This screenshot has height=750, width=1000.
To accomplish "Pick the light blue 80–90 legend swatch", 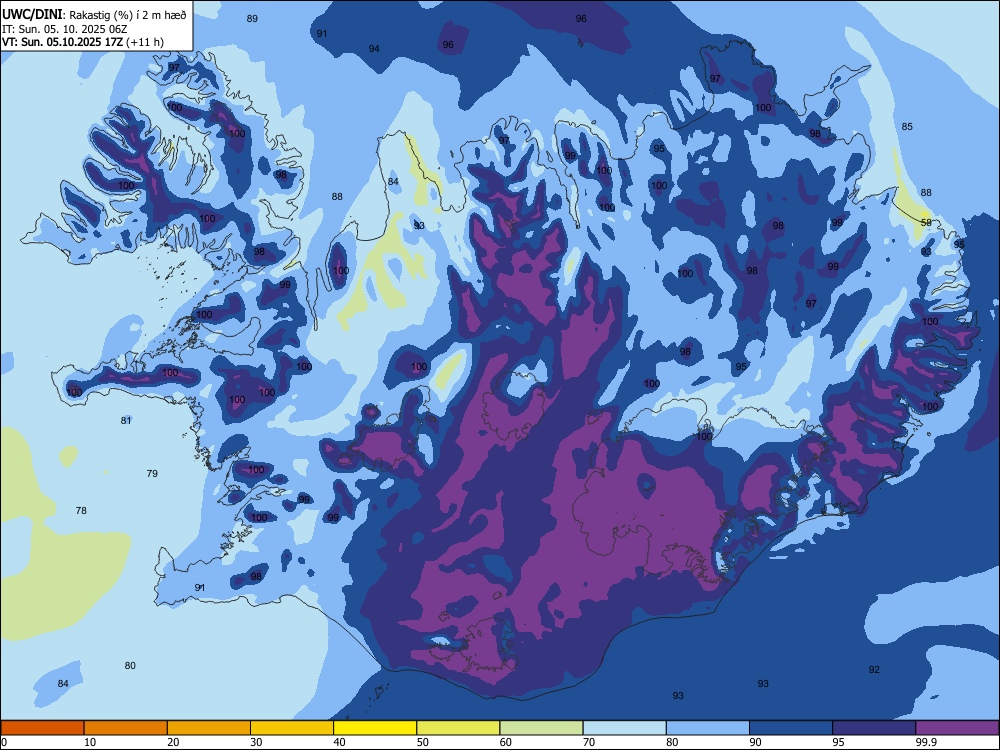I will [x=708, y=728].
